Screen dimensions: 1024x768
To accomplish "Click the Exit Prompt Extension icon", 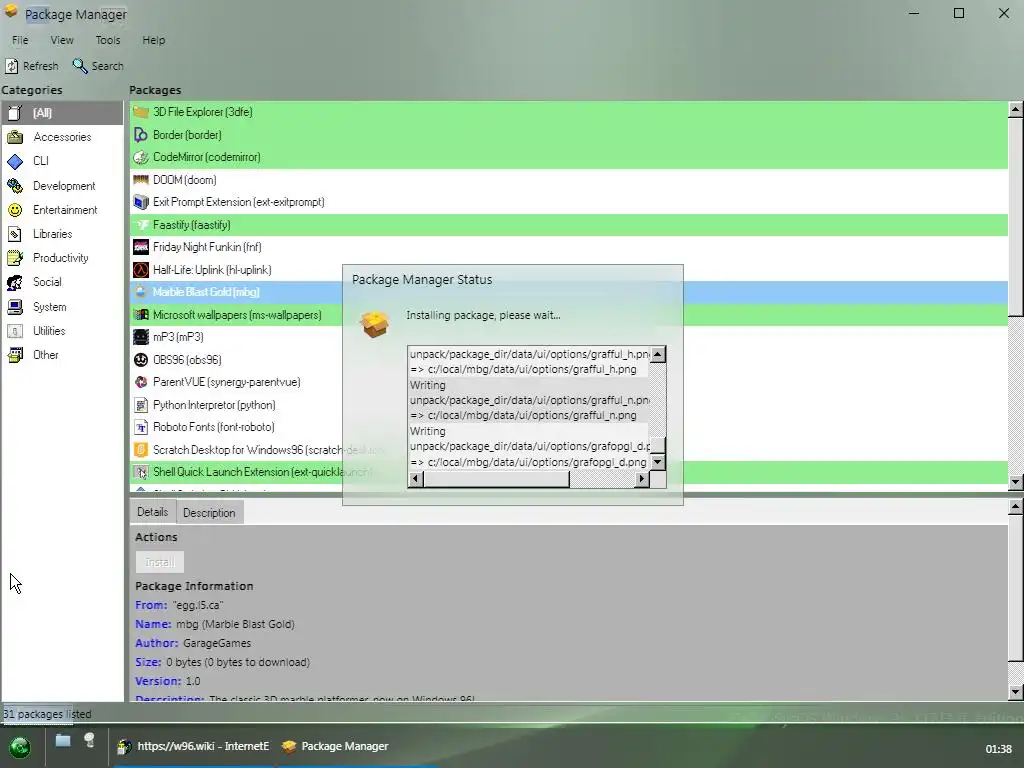I will [x=141, y=202].
